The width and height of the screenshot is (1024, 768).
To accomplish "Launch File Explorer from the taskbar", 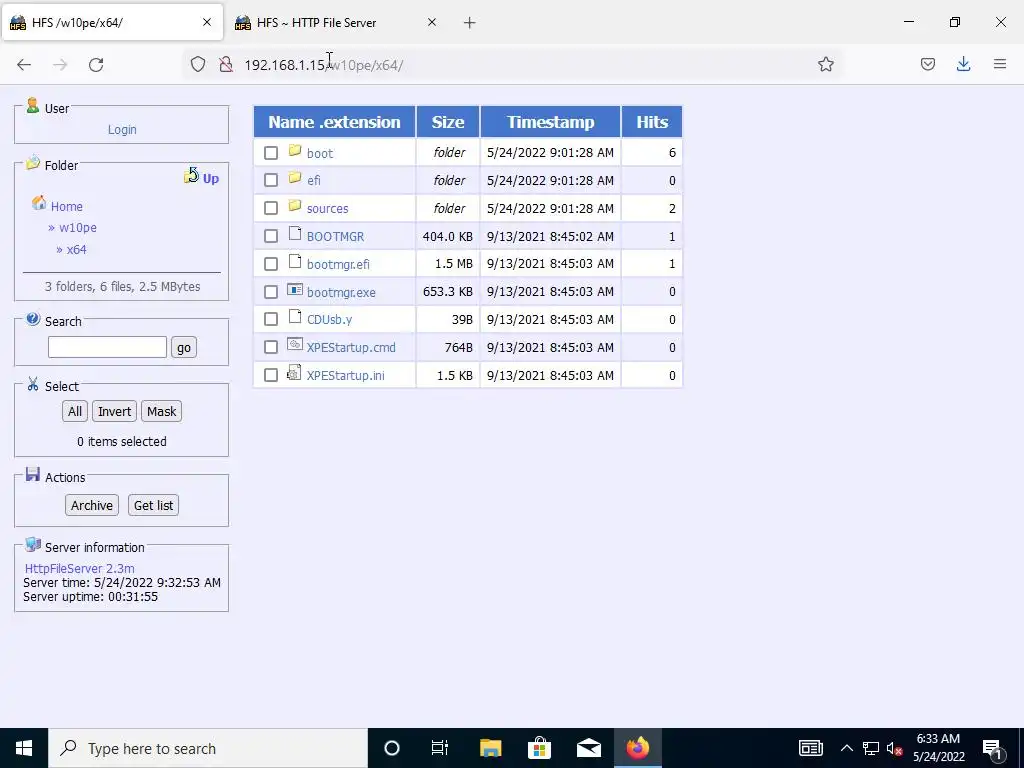I will pos(490,748).
